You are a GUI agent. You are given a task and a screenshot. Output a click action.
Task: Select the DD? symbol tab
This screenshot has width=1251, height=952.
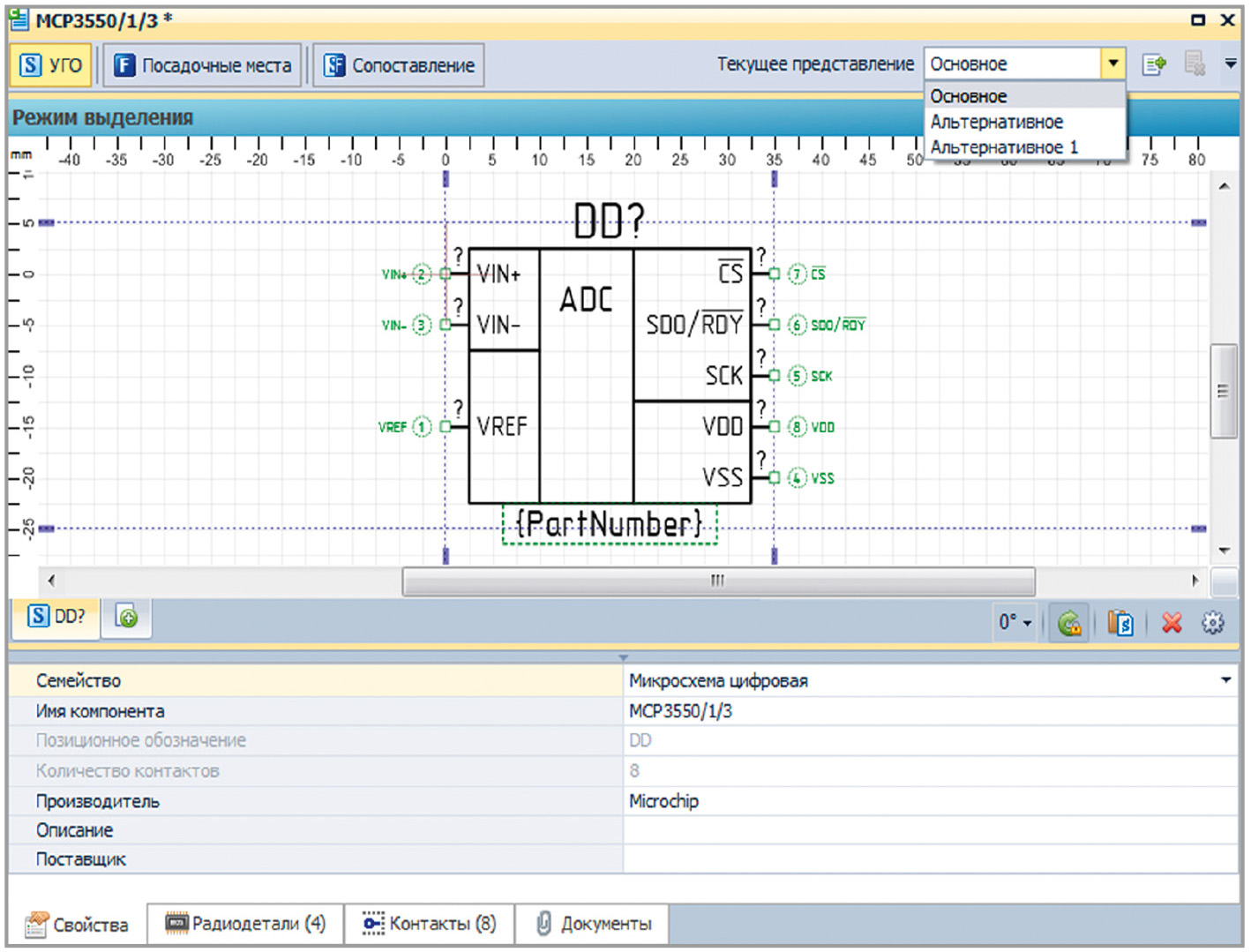56,617
